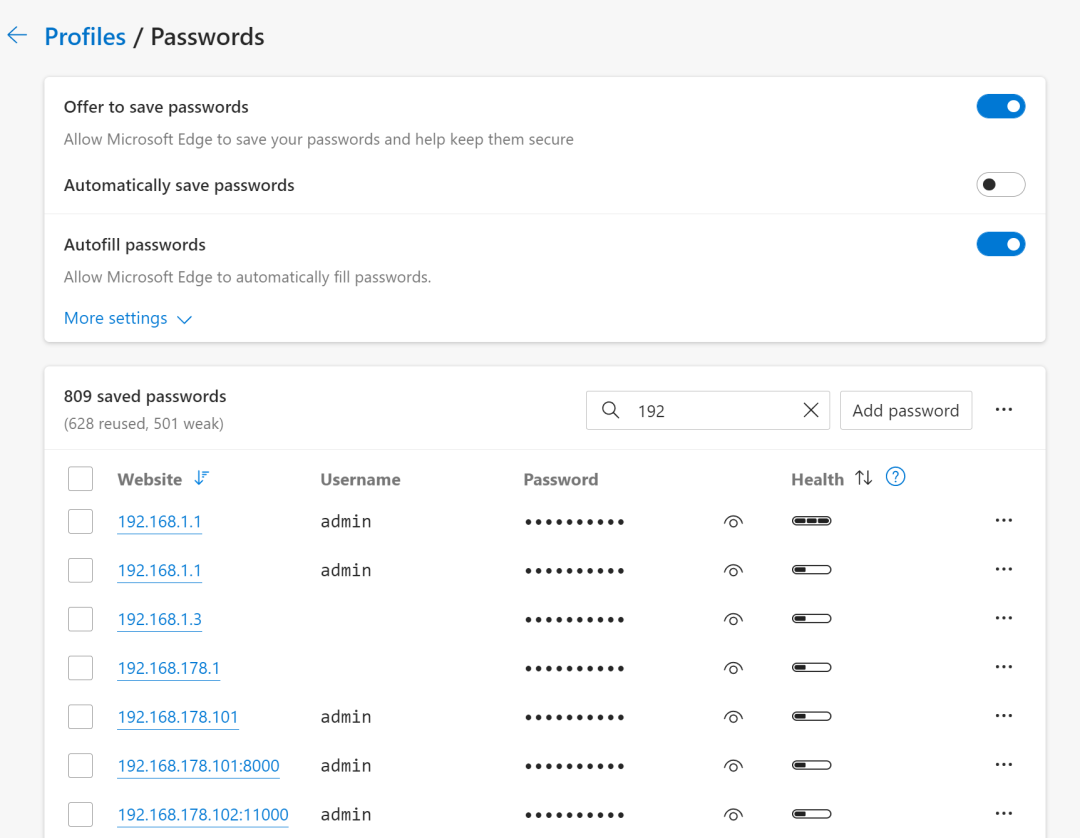Expand More settings

[x=127, y=318]
